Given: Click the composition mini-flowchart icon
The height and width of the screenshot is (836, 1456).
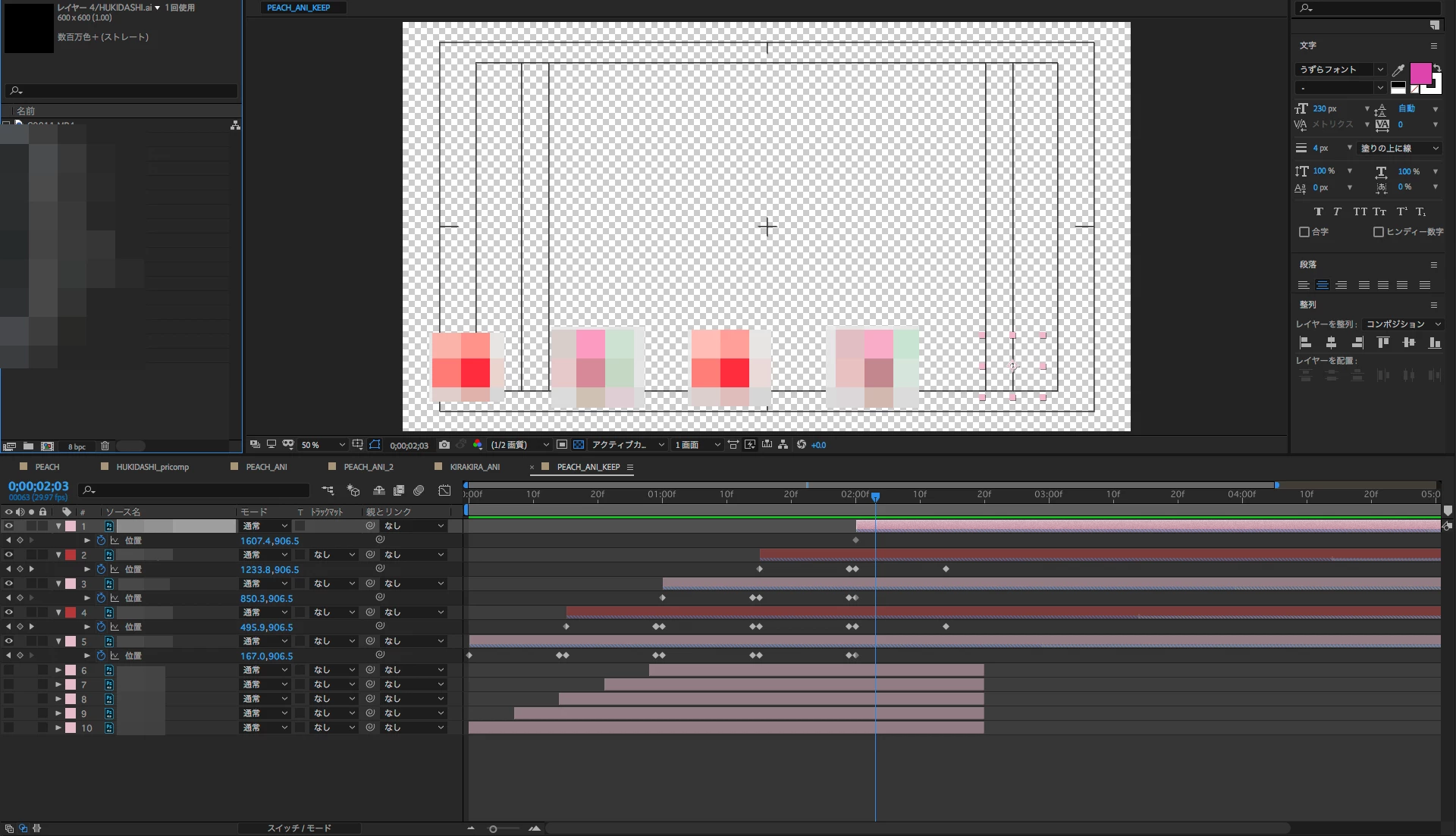Looking at the screenshot, I should [328, 491].
